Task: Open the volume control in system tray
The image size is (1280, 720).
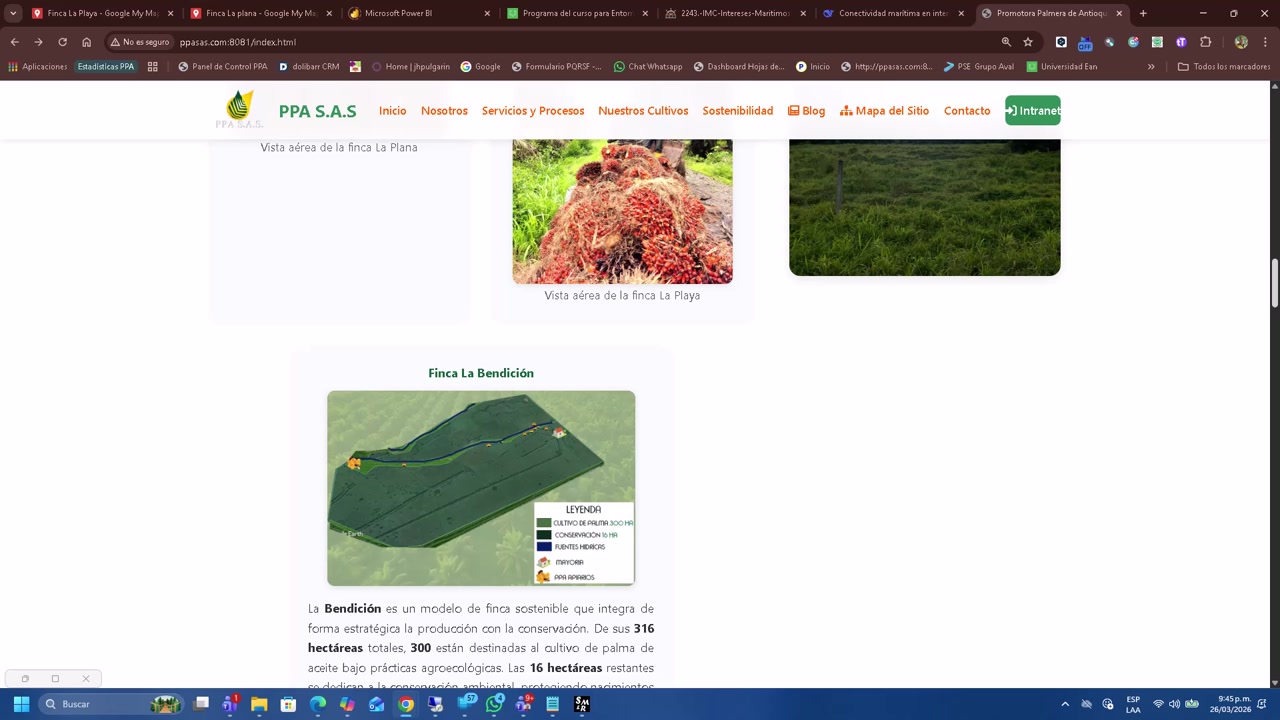Action: tap(1174, 704)
